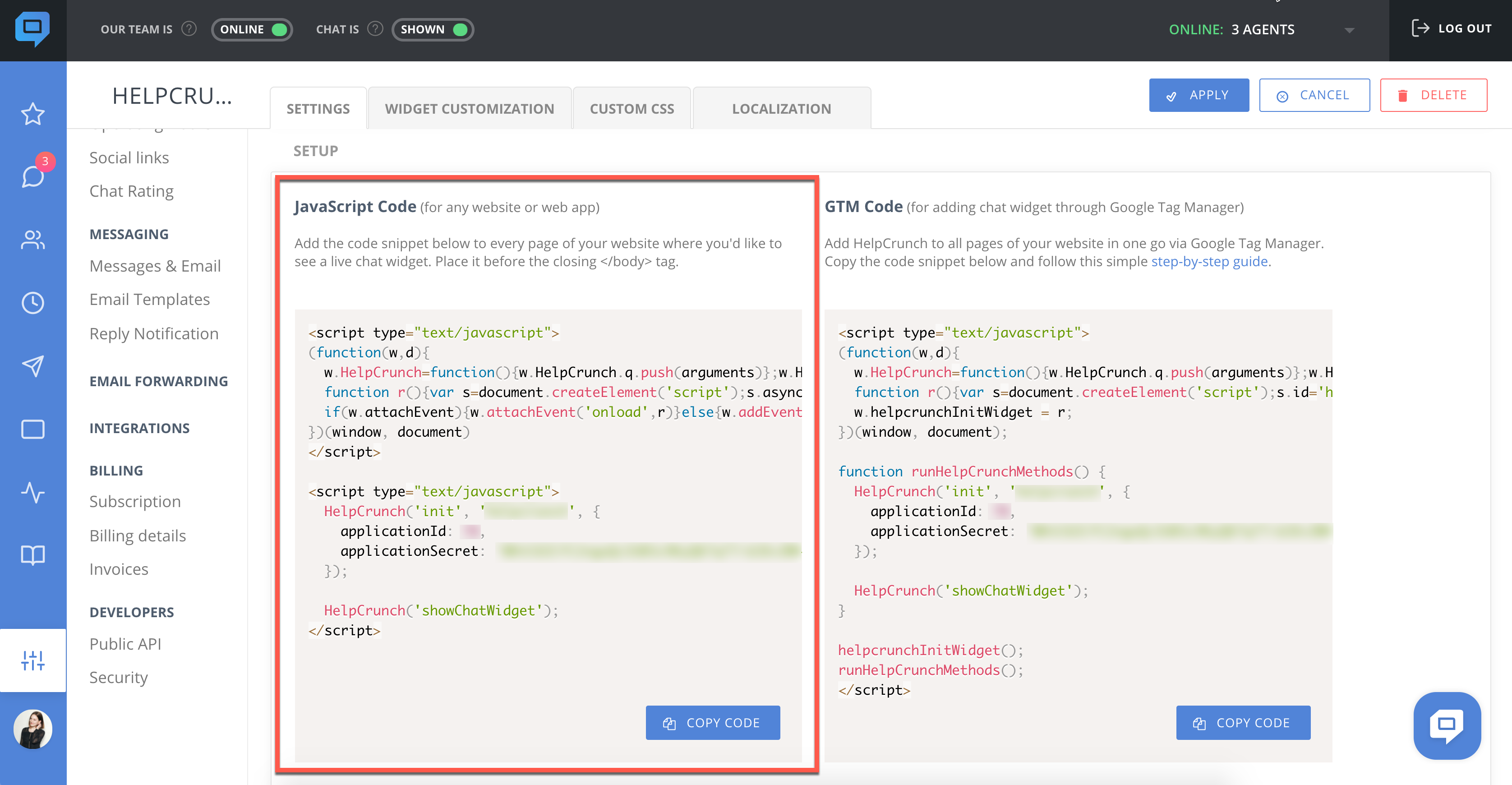Open Reply Notification settings

(154, 333)
